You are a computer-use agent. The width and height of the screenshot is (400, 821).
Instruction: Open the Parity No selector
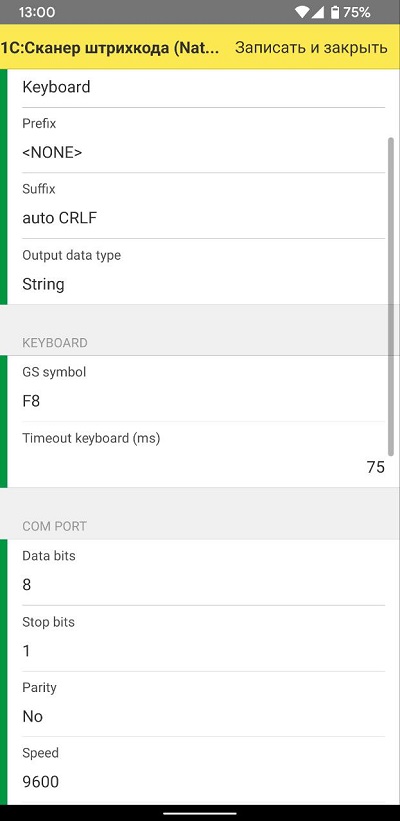point(204,704)
